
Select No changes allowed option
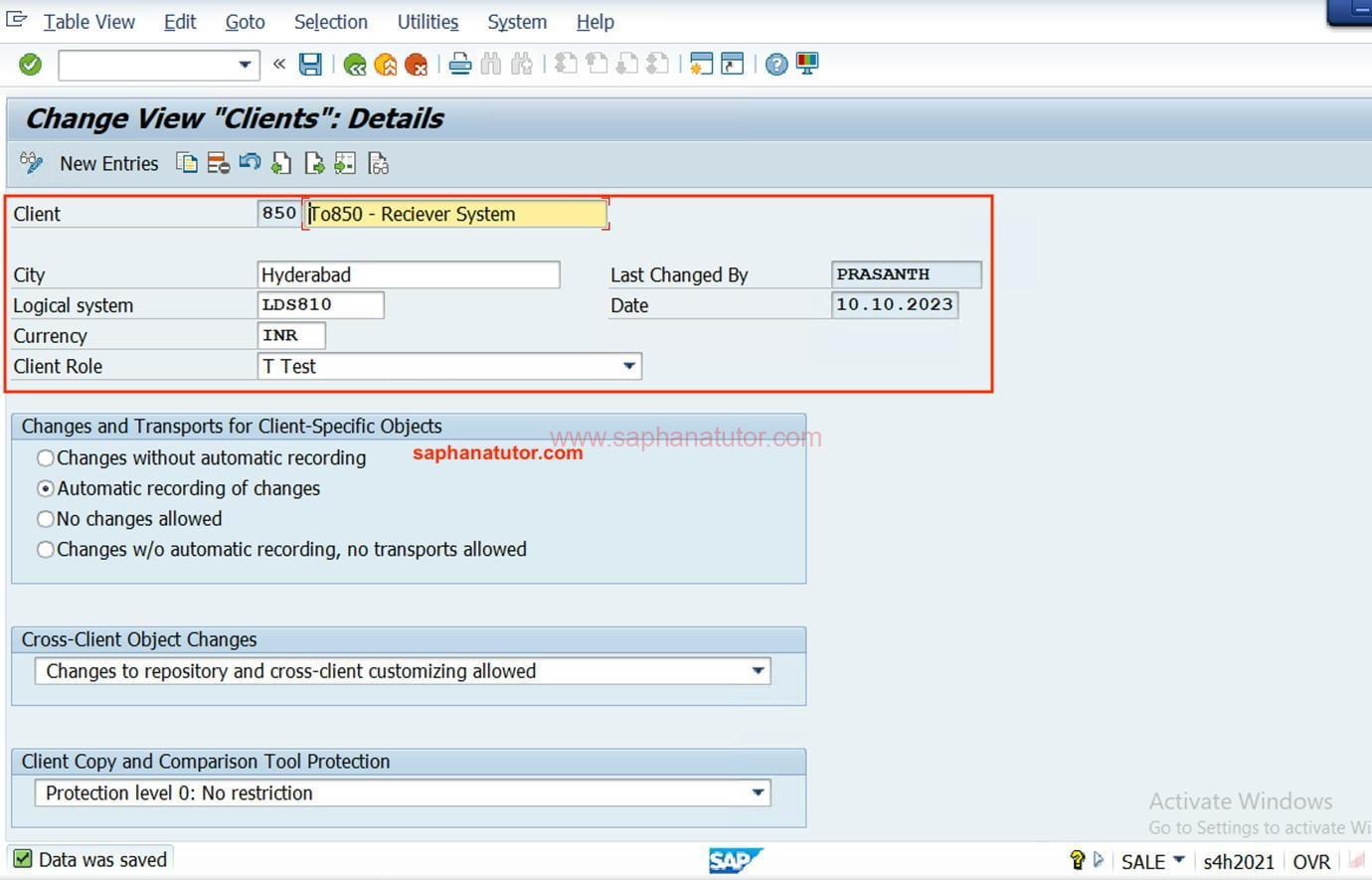45,519
